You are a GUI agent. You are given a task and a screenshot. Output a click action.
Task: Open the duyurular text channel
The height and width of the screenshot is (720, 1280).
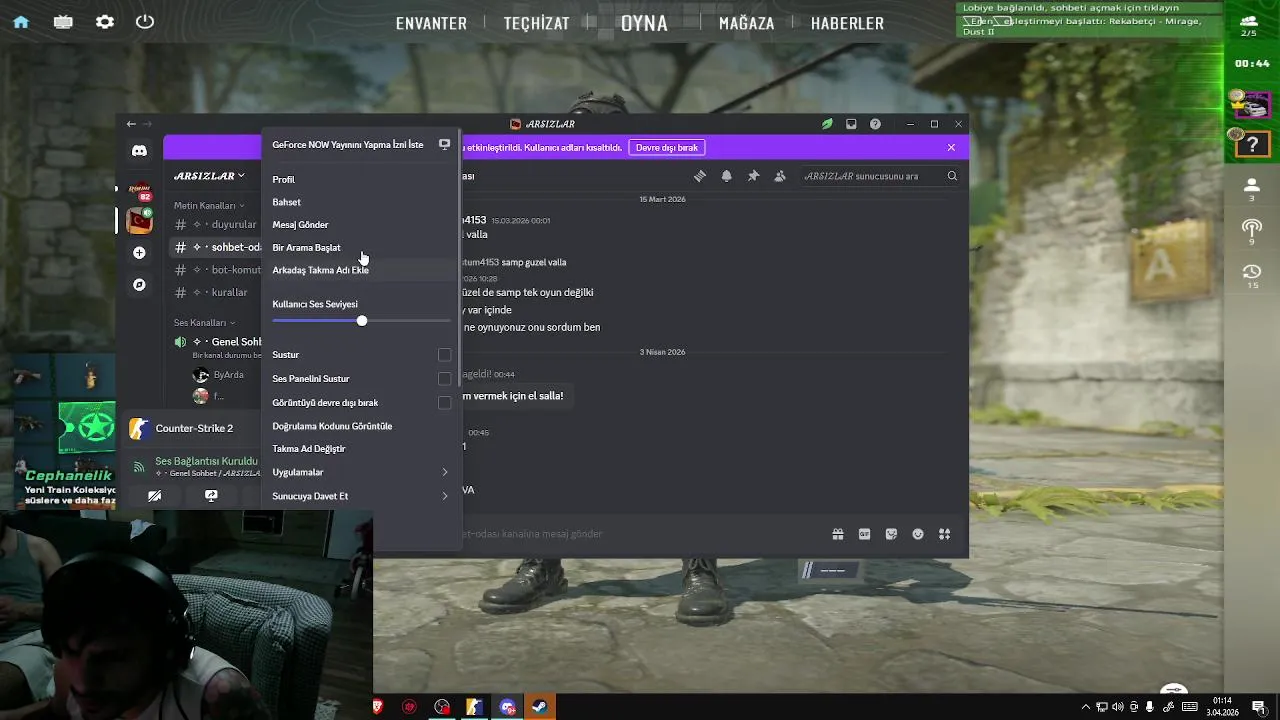tap(233, 225)
